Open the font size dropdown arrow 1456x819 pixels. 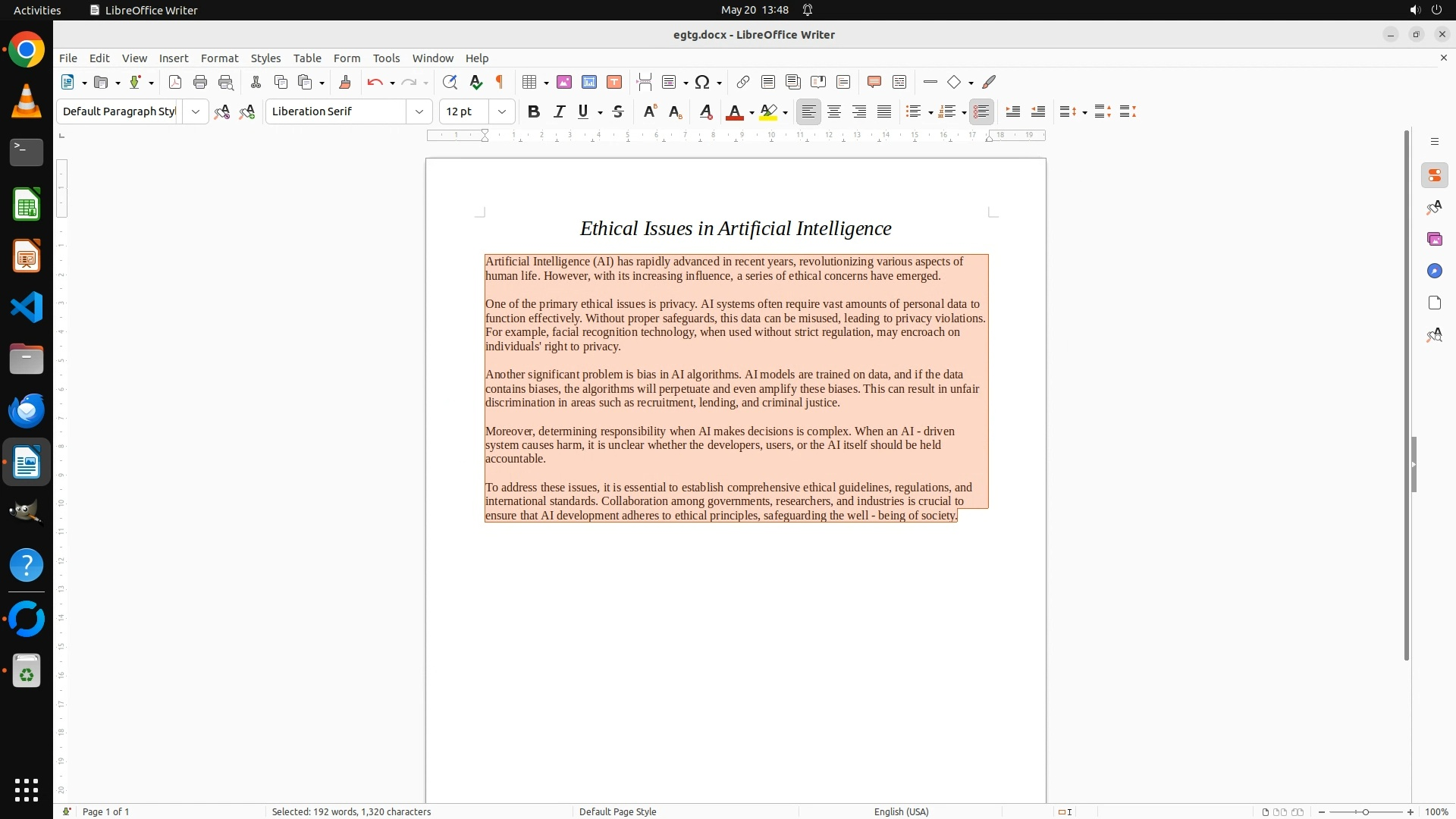(502, 111)
